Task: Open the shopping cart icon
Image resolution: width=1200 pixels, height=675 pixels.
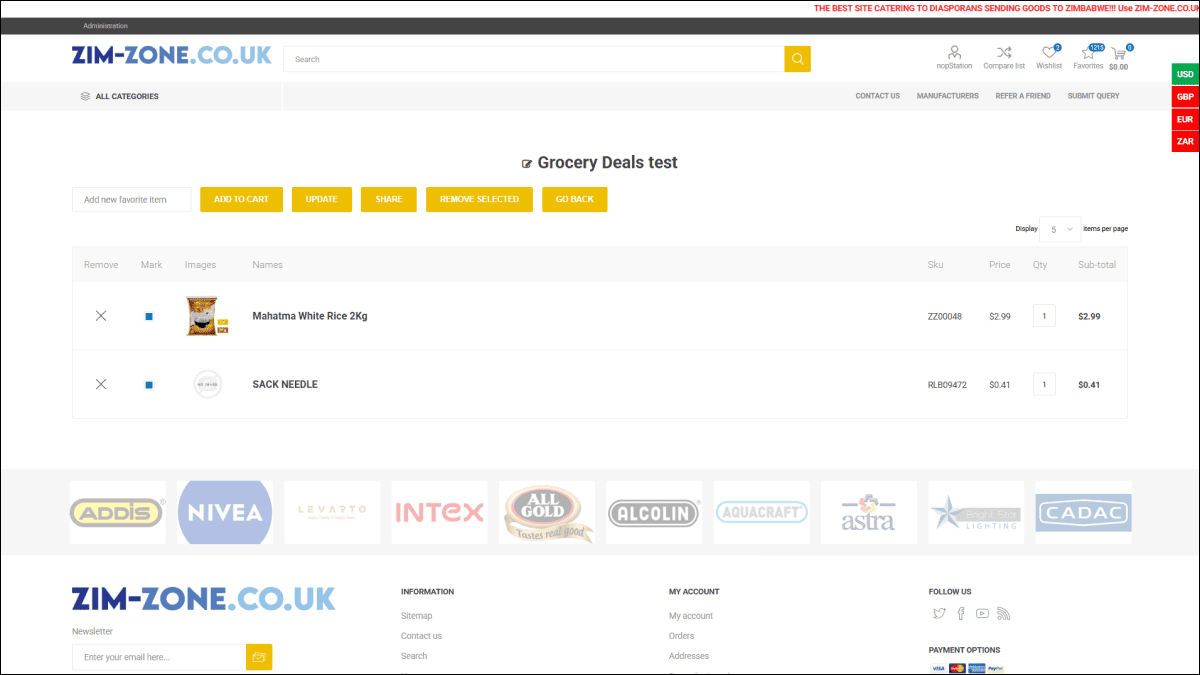Action: 1119,53
